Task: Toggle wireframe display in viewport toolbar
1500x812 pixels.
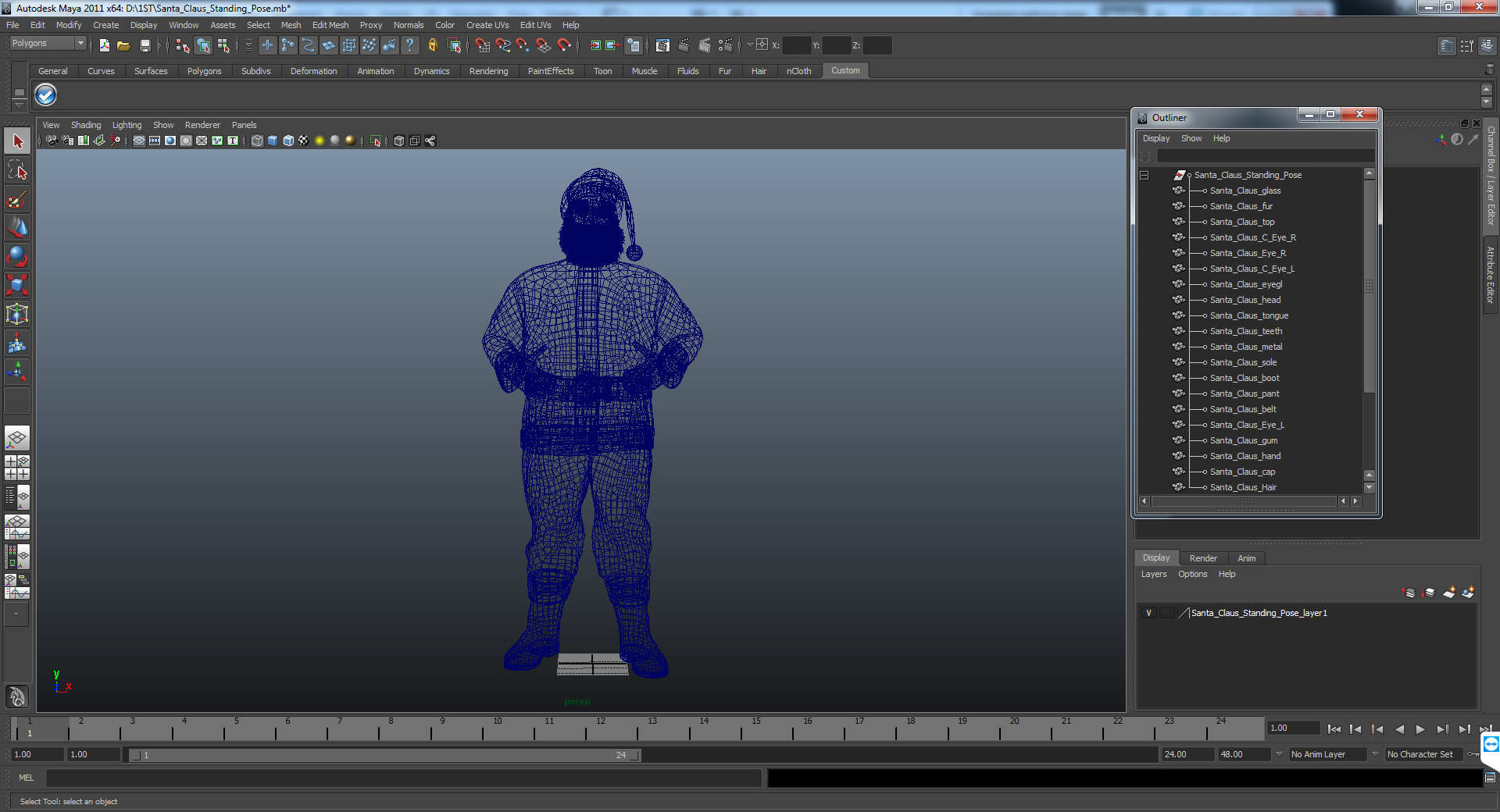Action: 257,141
